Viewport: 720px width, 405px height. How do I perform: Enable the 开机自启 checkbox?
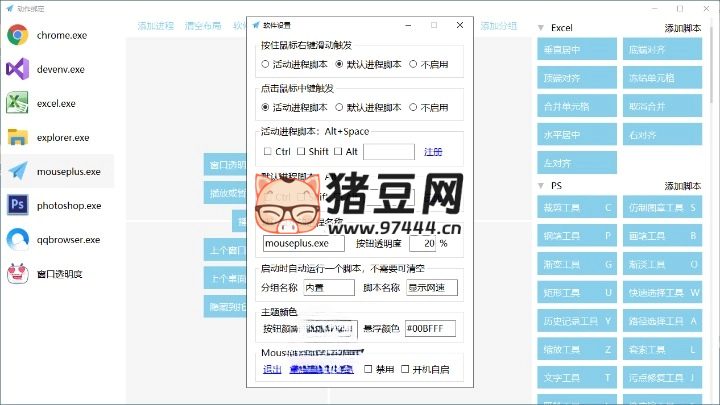pos(405,369)
